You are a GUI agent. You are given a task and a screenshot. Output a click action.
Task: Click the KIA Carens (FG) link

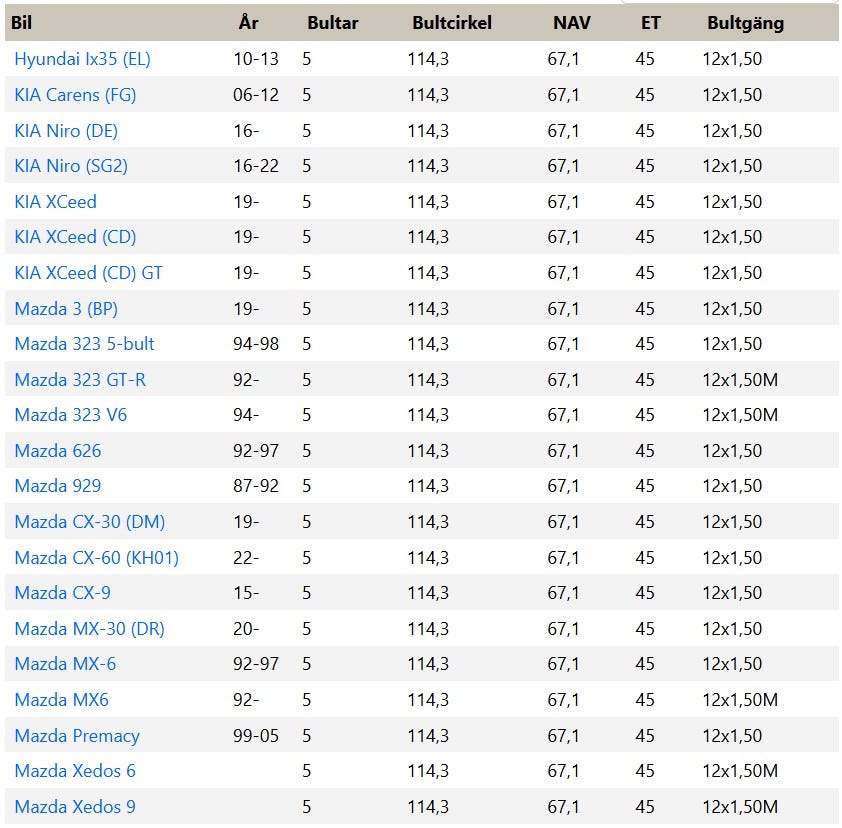point(75,95)
